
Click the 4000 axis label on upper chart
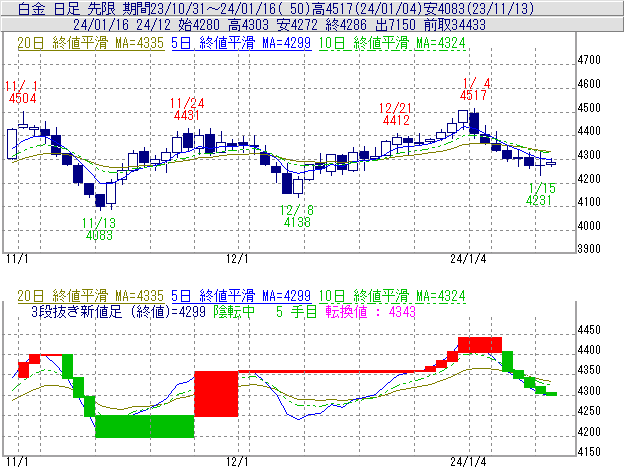[589, 226]
